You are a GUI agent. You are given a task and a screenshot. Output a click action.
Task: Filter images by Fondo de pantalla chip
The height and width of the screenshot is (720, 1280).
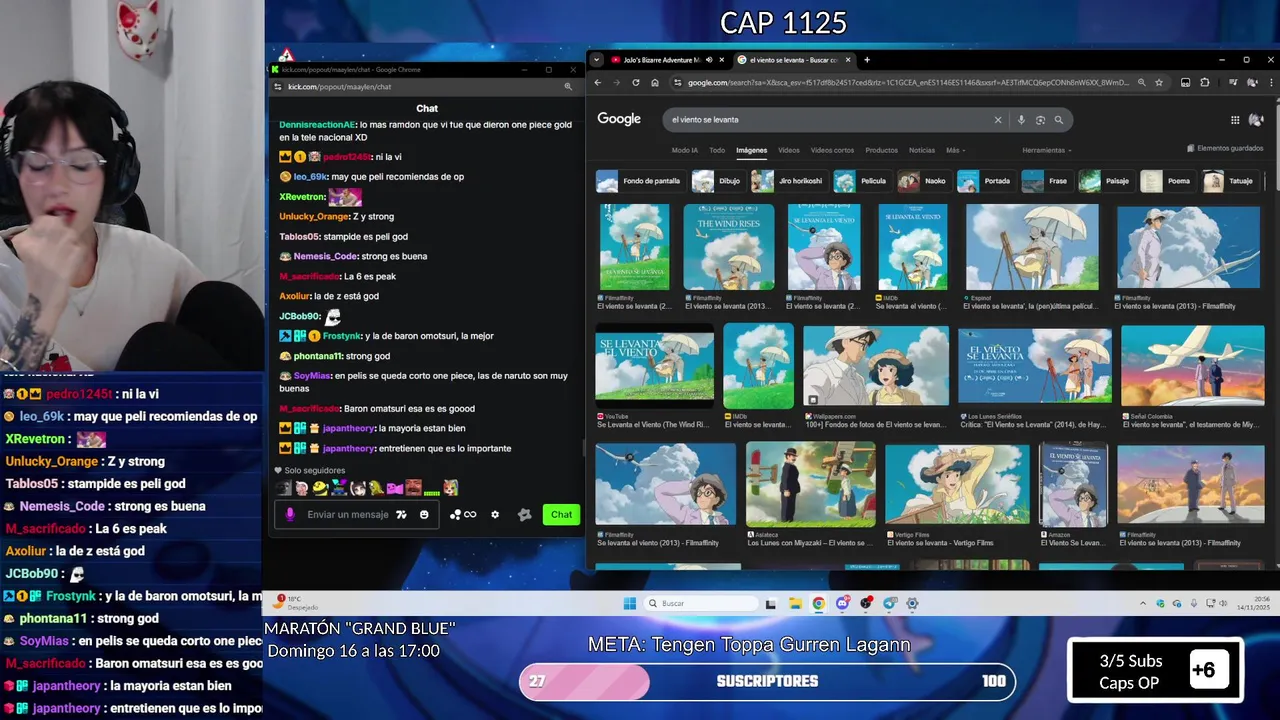(640, 181)
